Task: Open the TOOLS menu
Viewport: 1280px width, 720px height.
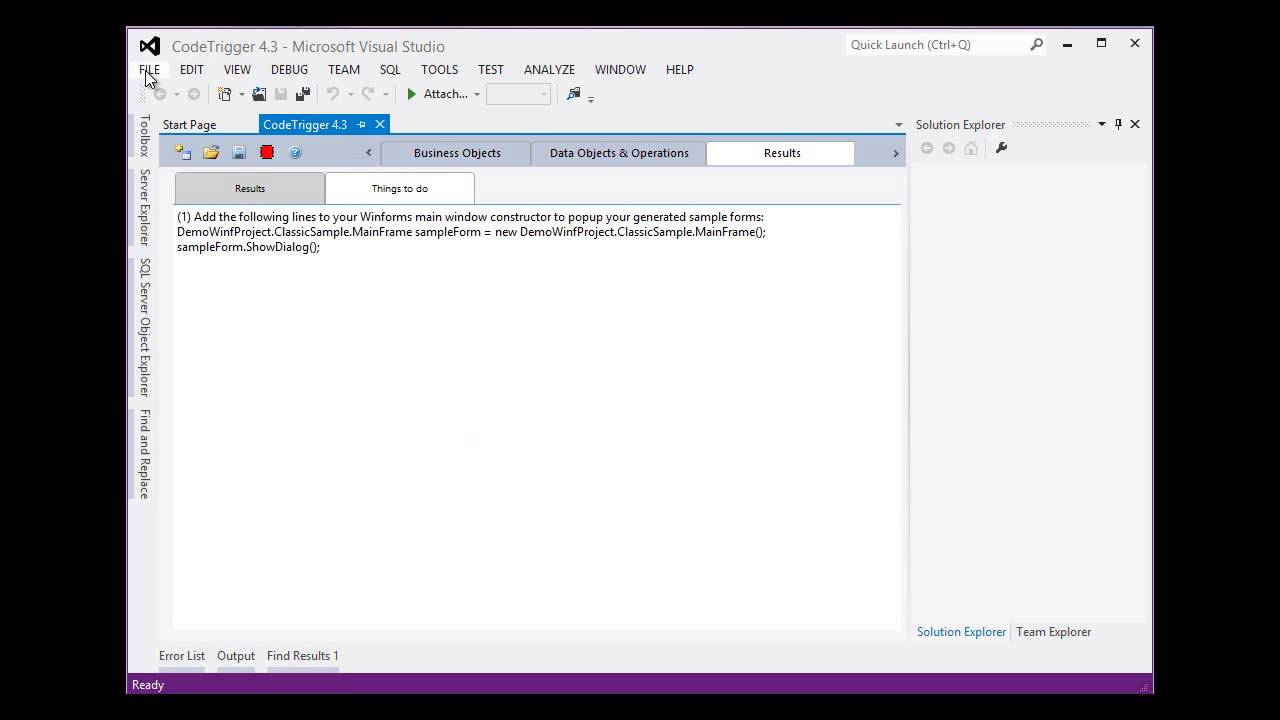Action: (439, 69)
